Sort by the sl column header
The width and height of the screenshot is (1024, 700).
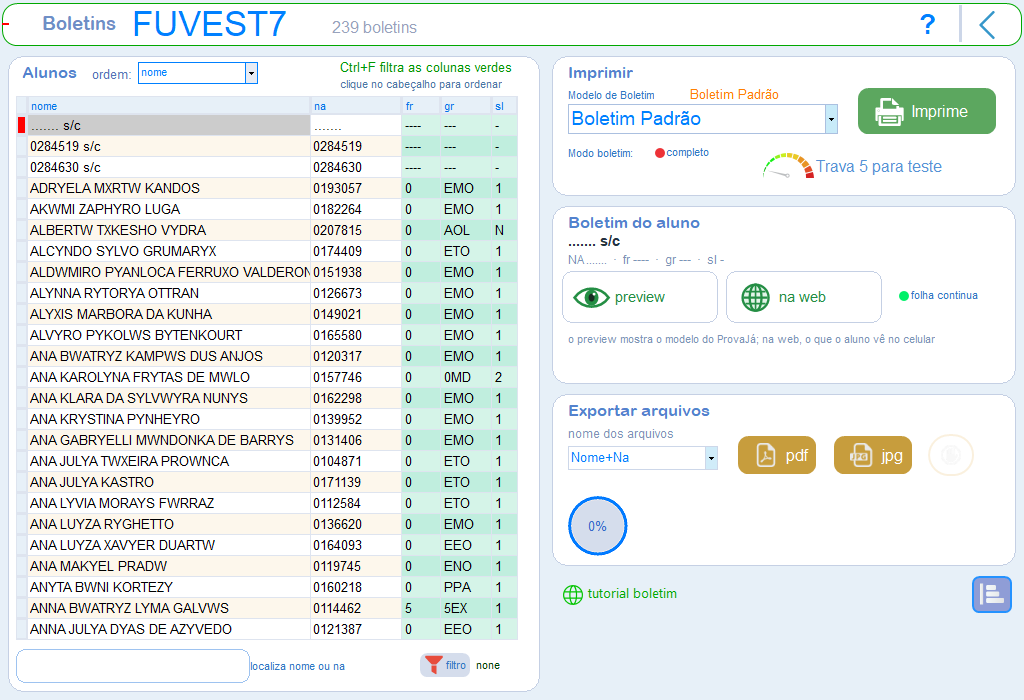coord(504,106)
